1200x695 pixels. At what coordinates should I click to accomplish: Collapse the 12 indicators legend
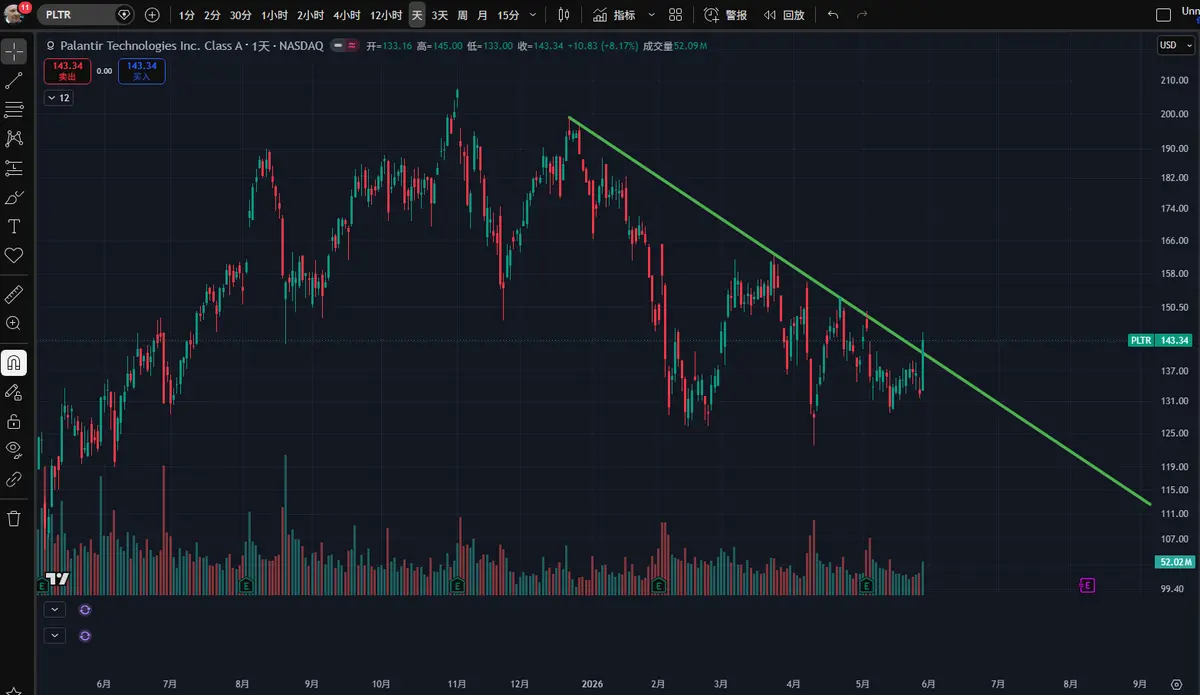pos(58,98)
